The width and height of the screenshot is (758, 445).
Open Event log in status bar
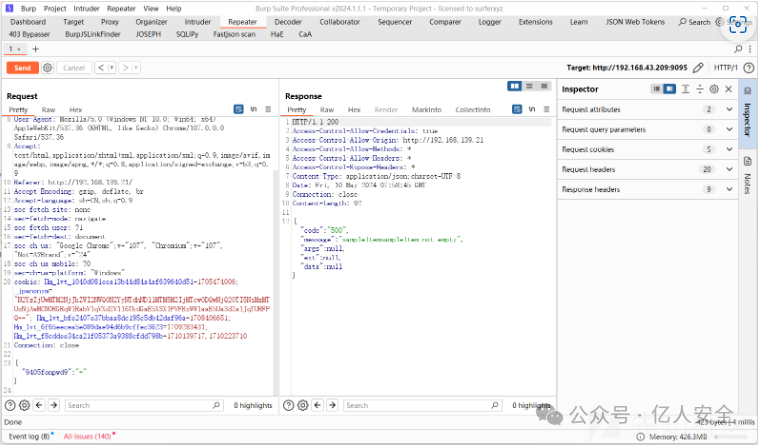[x=31, y=436]
